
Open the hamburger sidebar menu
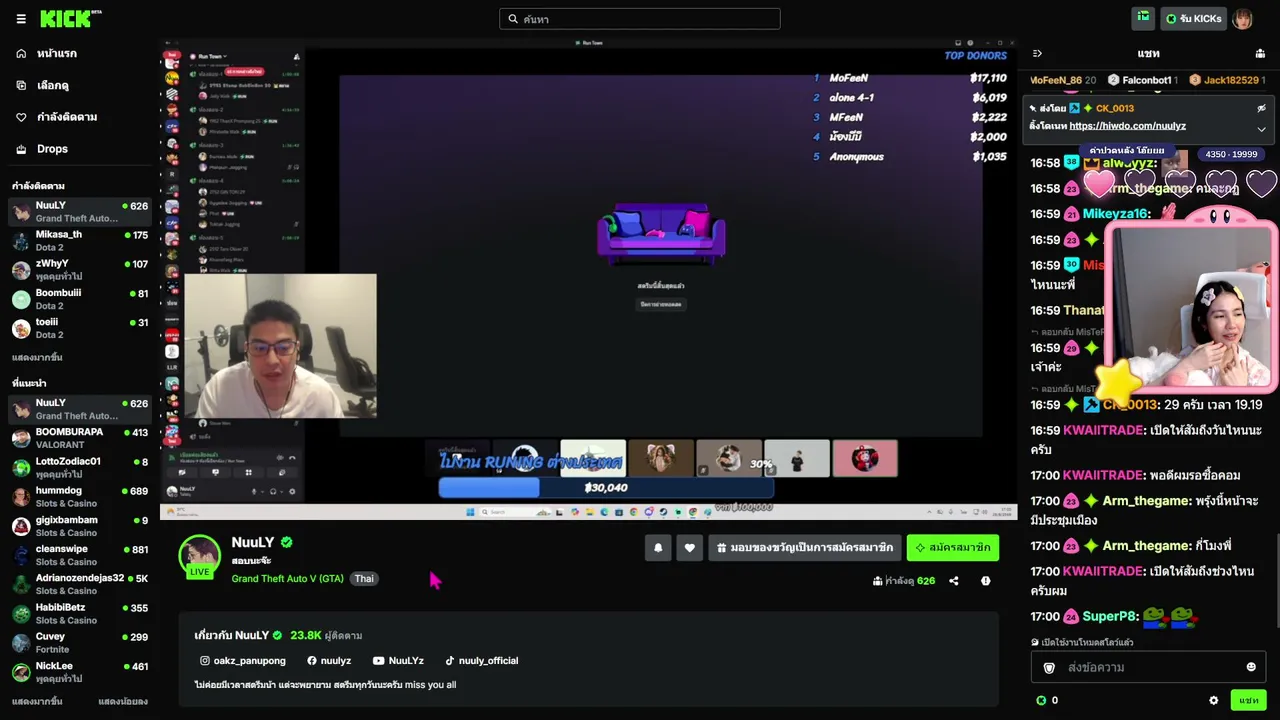[21, 19]
